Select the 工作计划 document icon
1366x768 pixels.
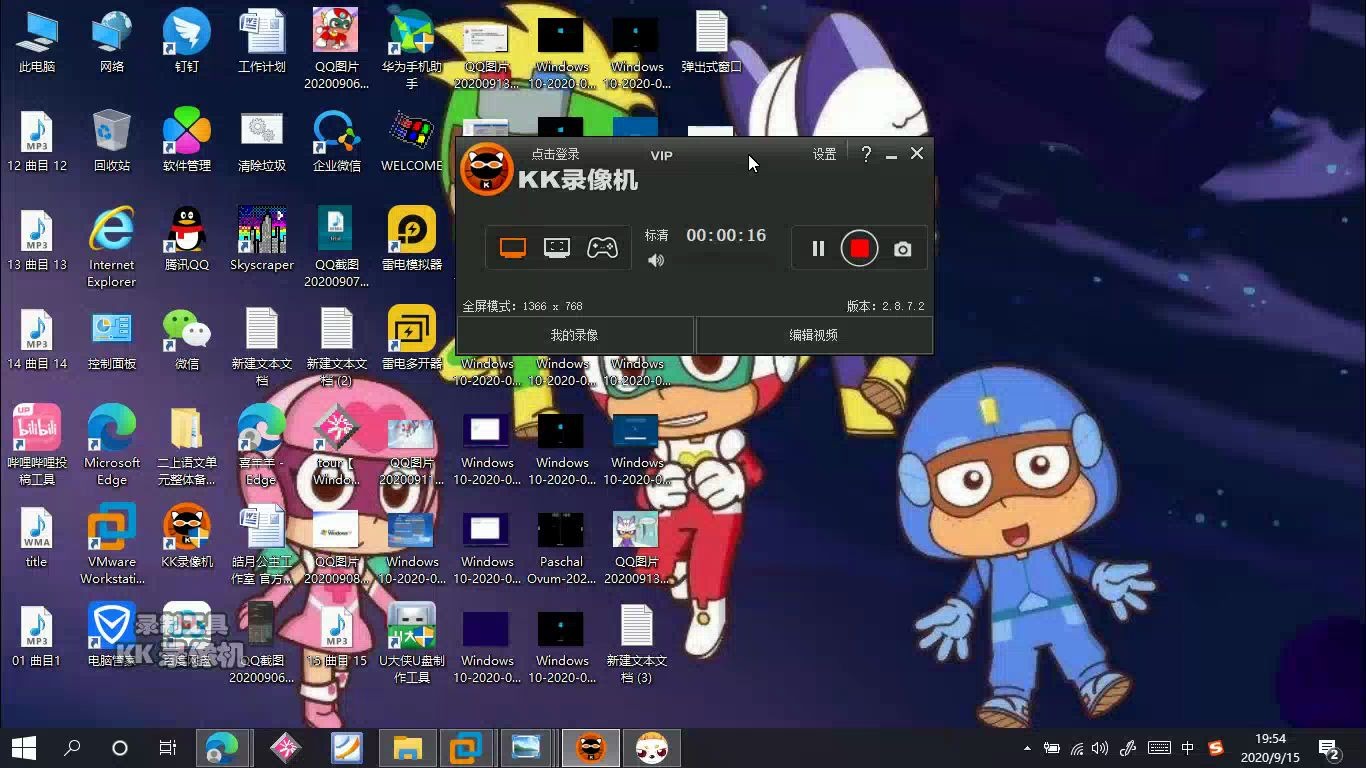point(262,43)
